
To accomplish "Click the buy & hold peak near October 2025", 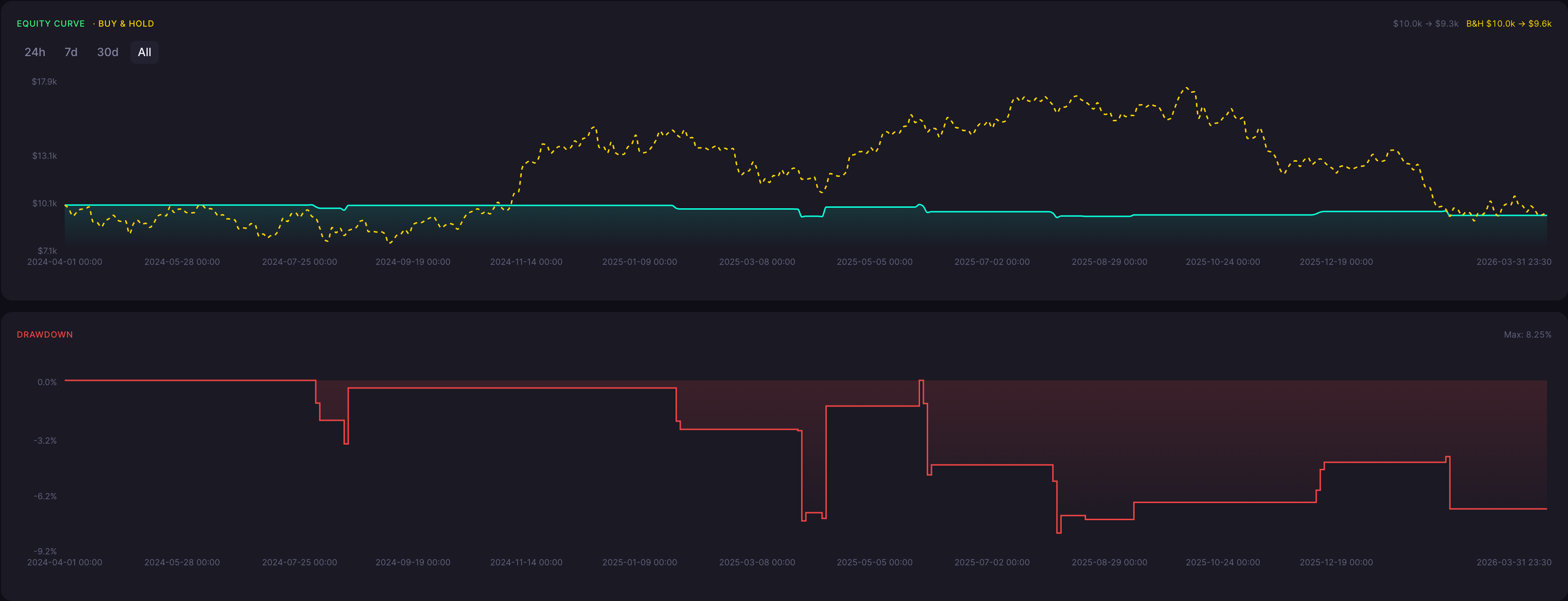I will (x=1187, y=88).
